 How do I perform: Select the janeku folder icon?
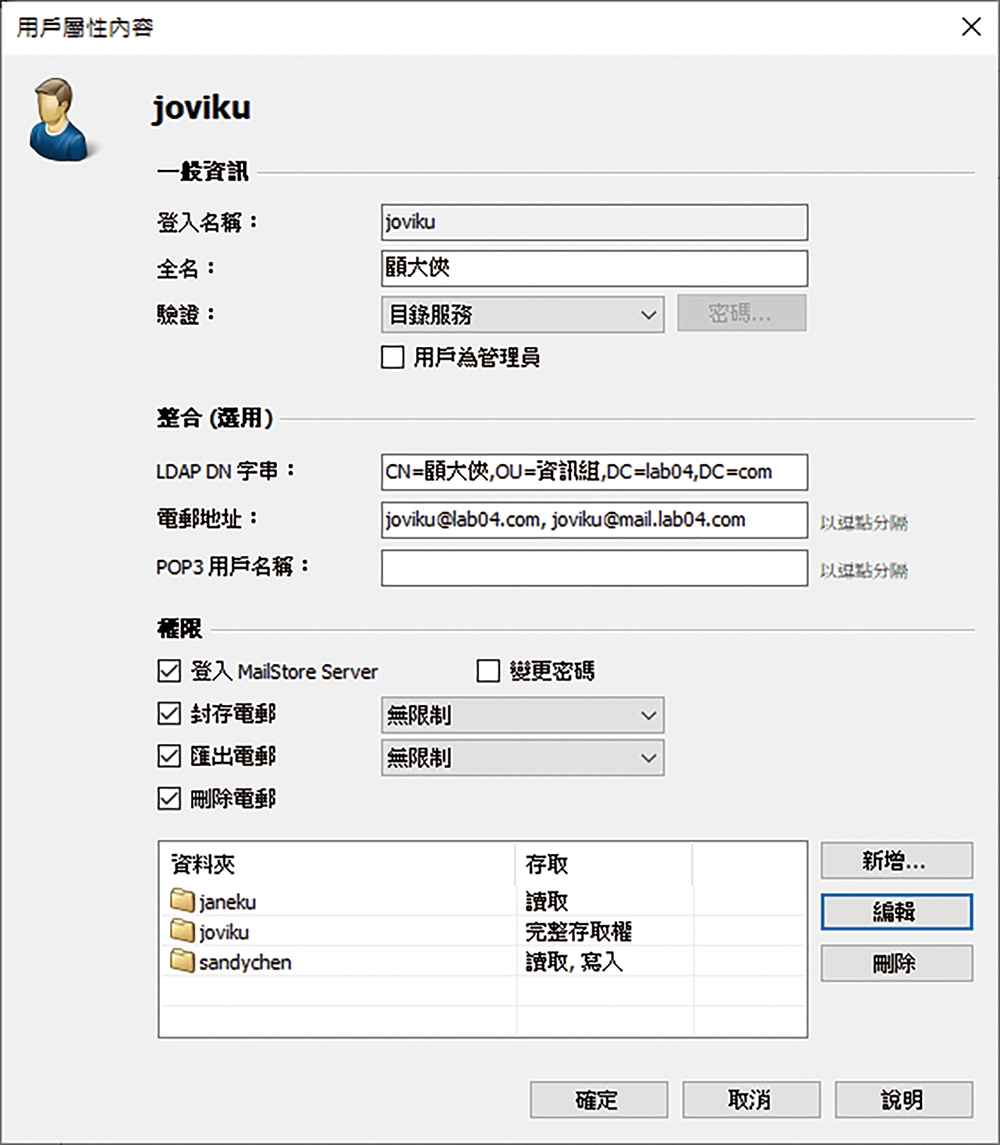coord(182,900)
